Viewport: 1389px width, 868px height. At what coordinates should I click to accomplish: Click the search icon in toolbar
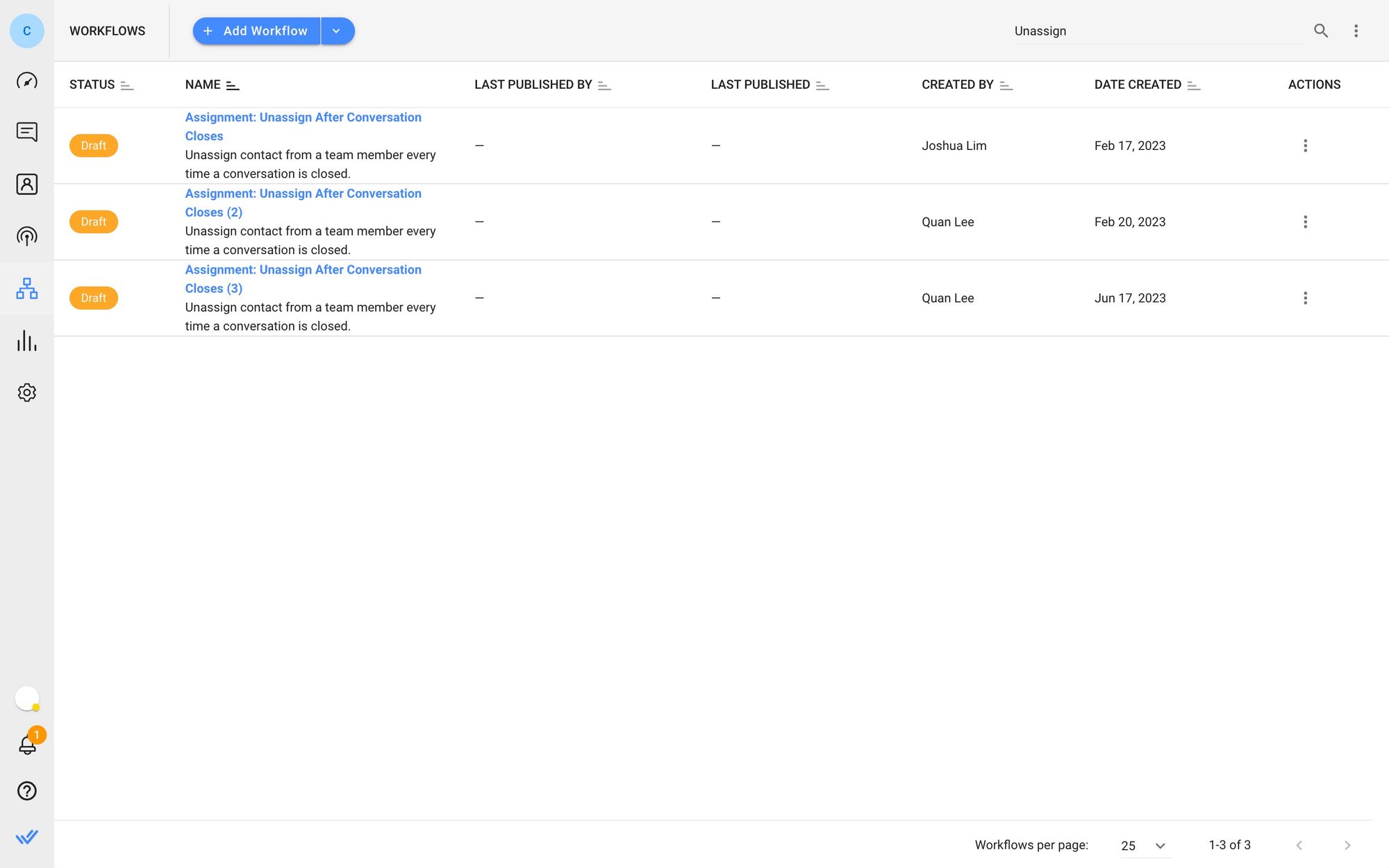click(x=1320, y=30)
